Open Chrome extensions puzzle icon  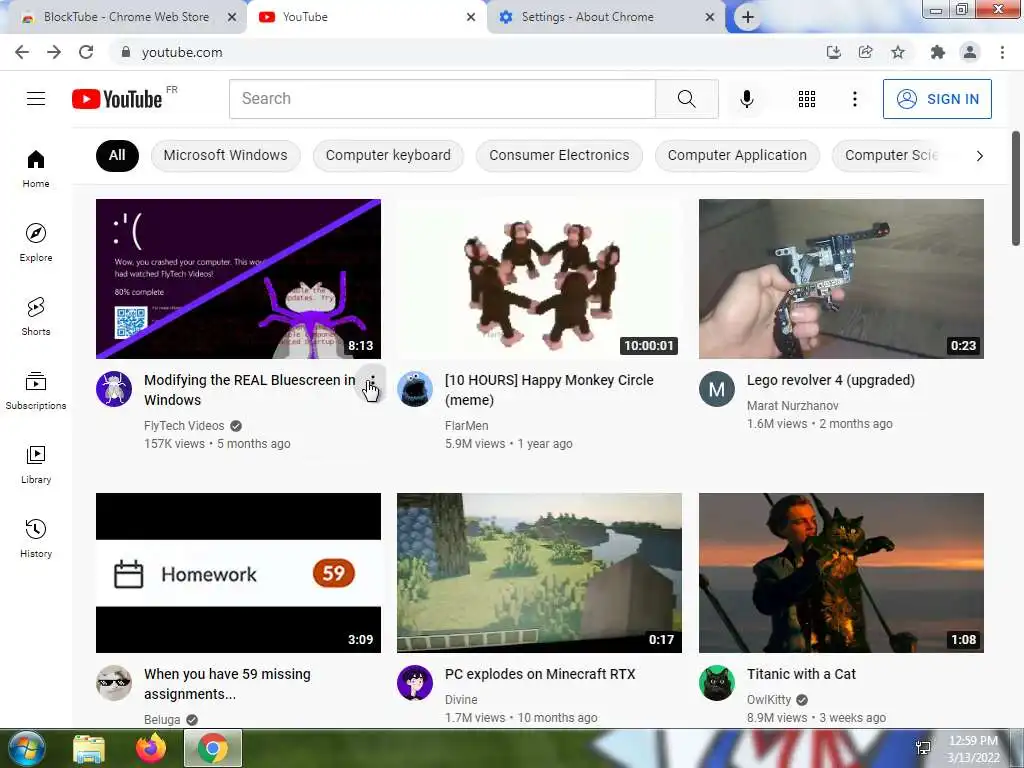[938, 52]
